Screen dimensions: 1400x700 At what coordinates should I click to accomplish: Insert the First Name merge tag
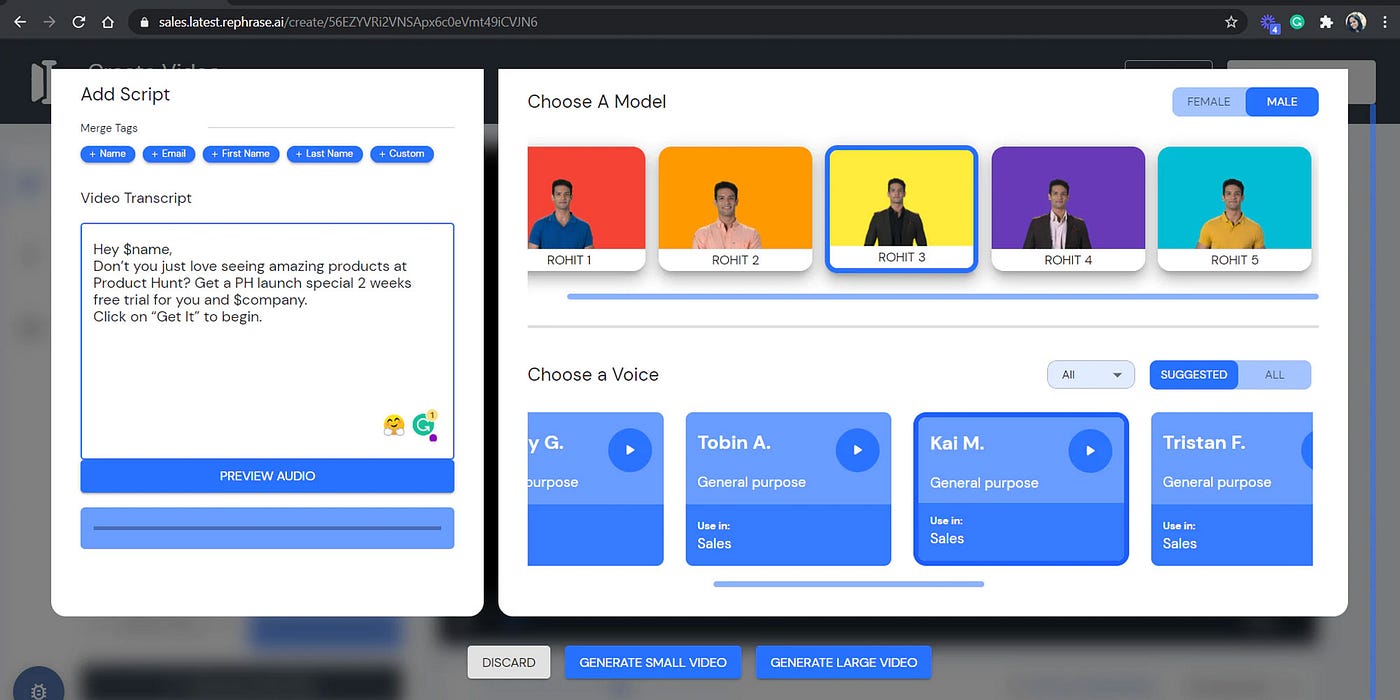[240, 154]
